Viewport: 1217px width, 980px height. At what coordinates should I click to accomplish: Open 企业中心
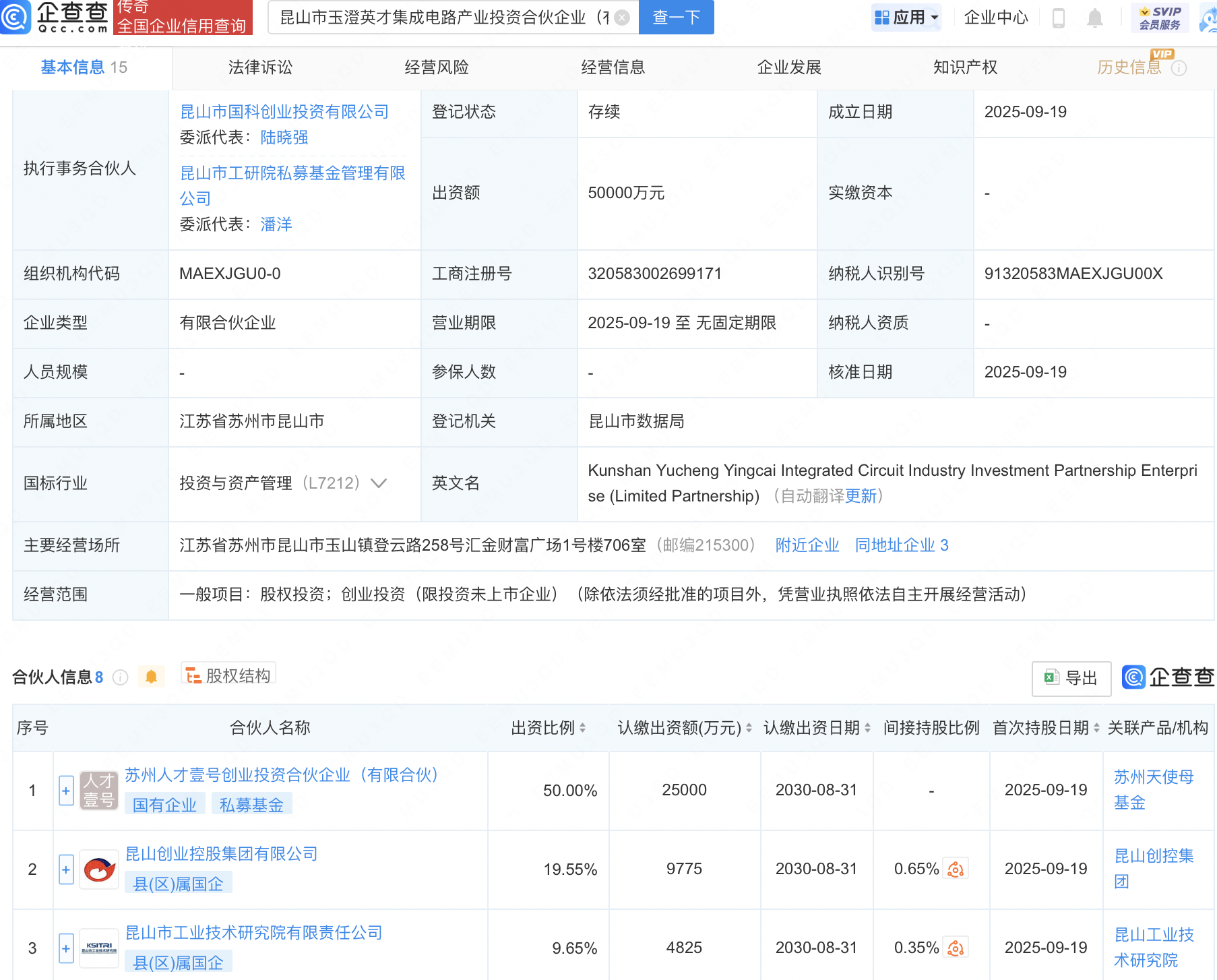[x=995, y=18]
